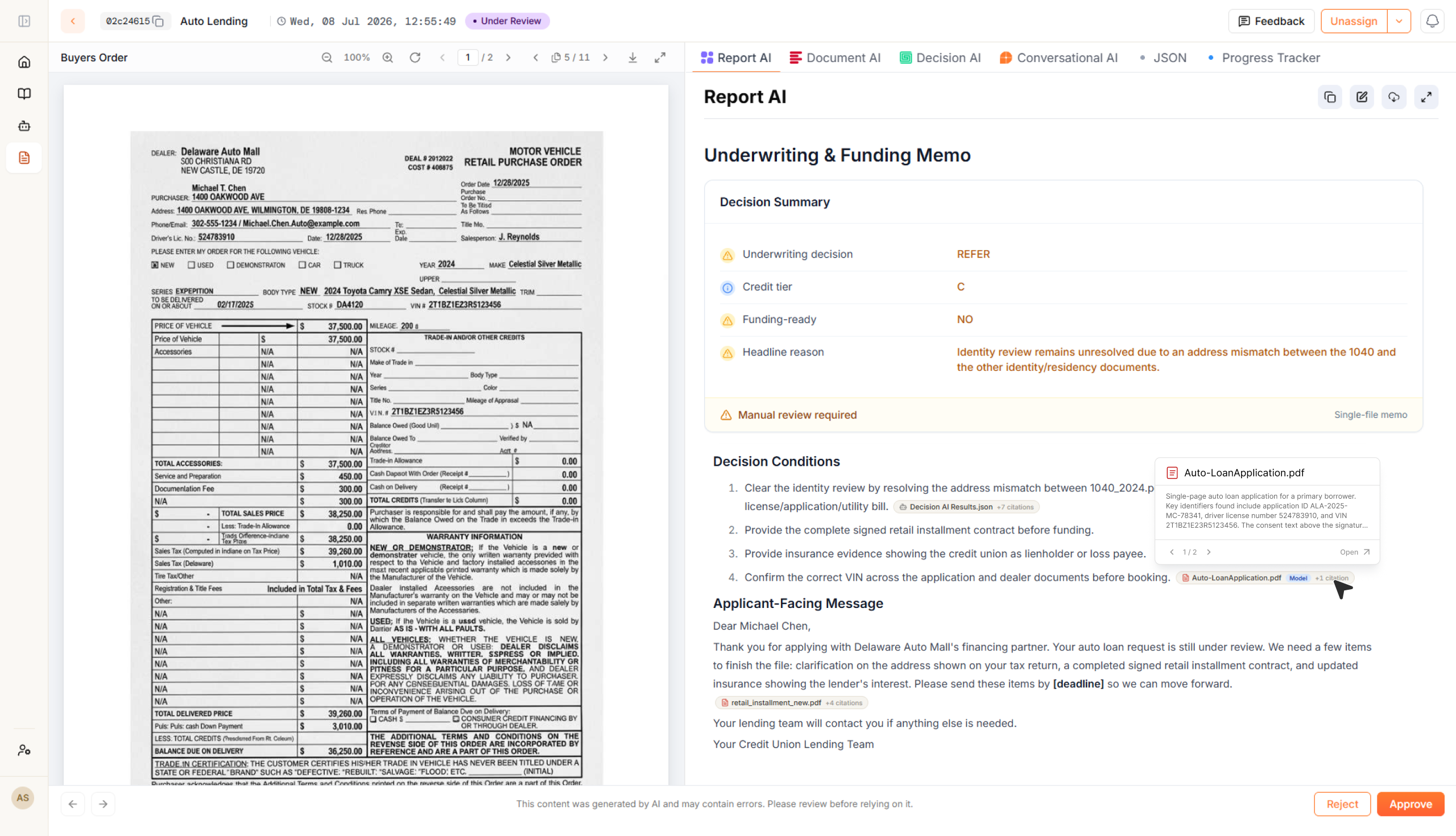The width and height of the screenshot is (1456, 836).
Task: Click the Unassign button
Action: pos(1353,21)
